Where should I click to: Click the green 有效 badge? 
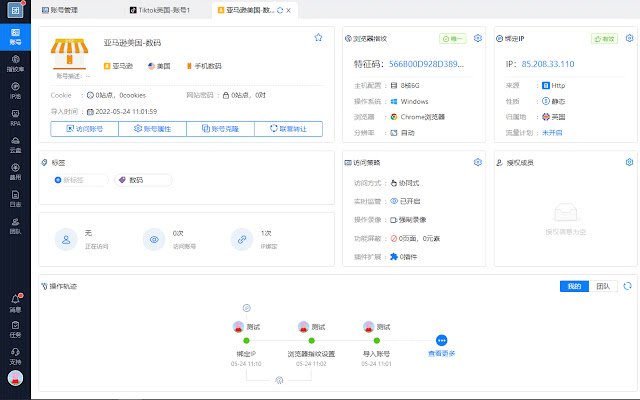click(x=604, y=39)
